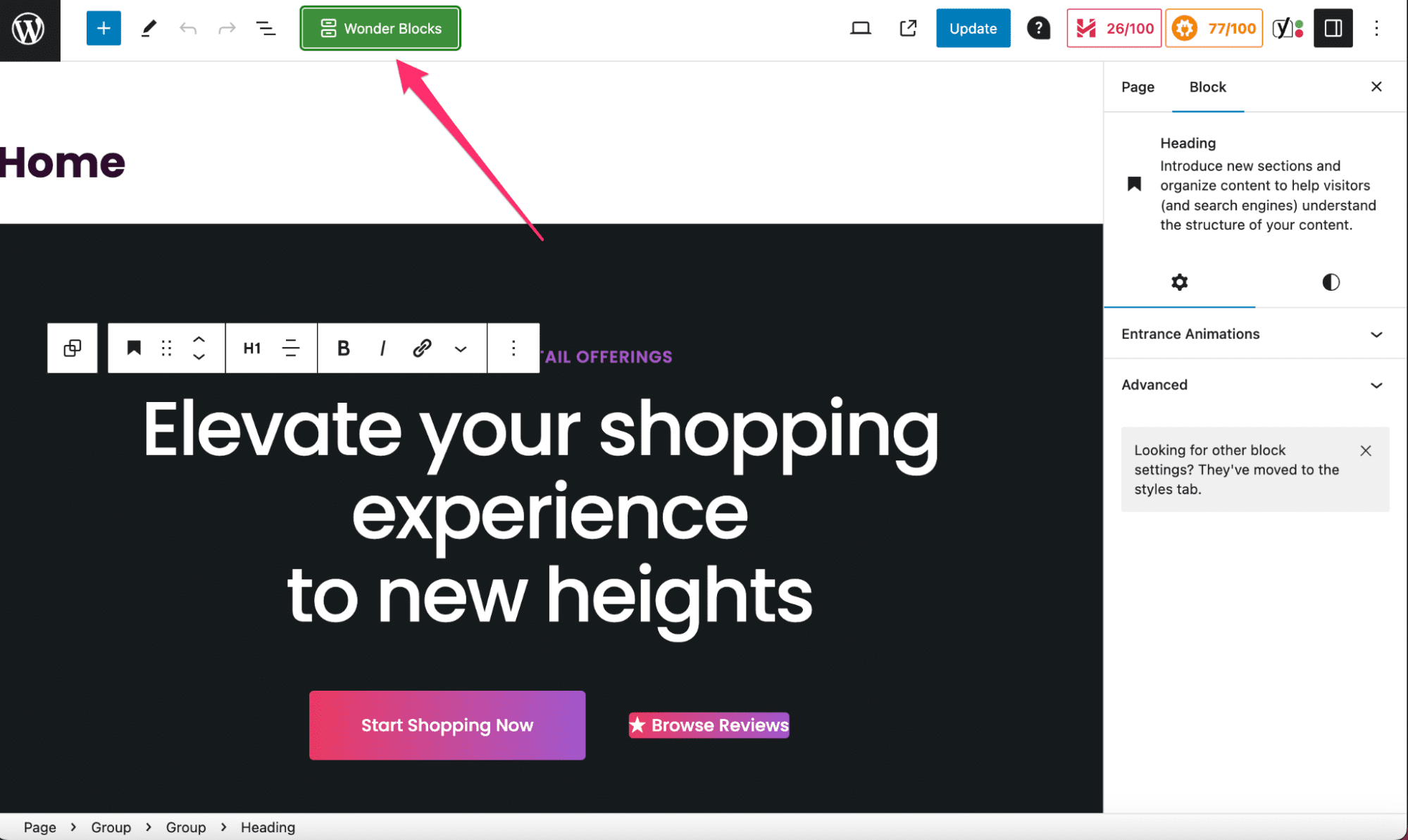Preview the page with the desktop icon
The image size is (1408, 840).
(x=860, y=28)
